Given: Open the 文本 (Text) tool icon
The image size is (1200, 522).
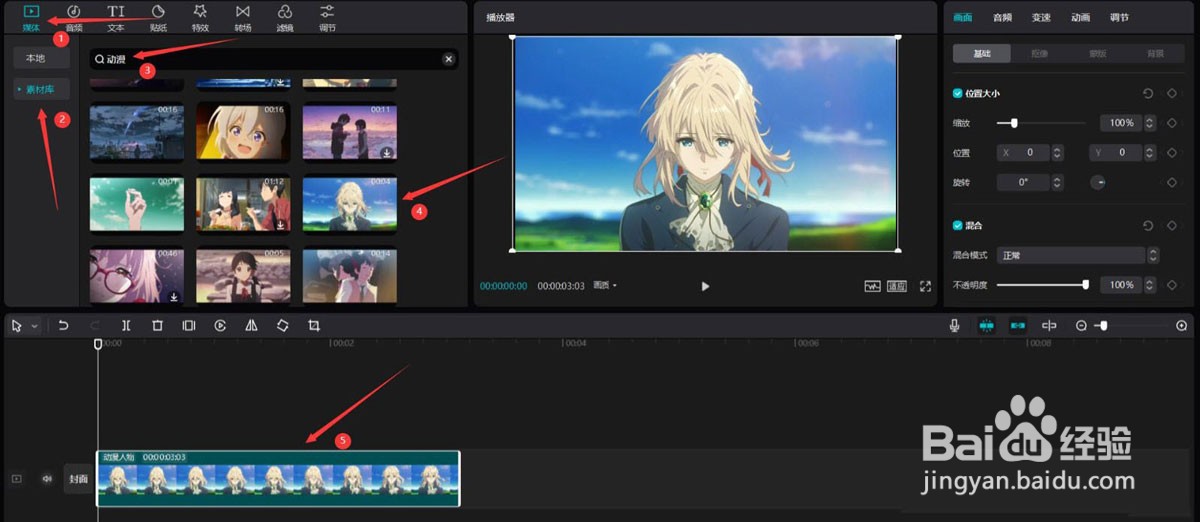Looking at the screenshot, I should click(x=116, y=11).
